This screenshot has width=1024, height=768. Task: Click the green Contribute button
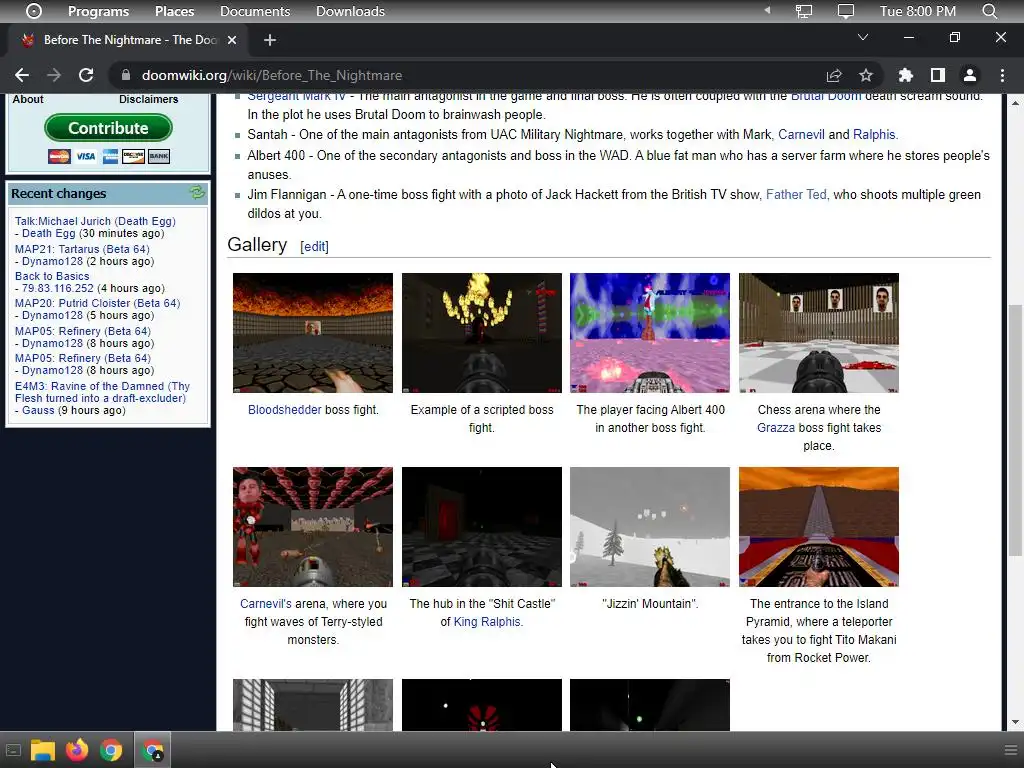tap(108, 128)
